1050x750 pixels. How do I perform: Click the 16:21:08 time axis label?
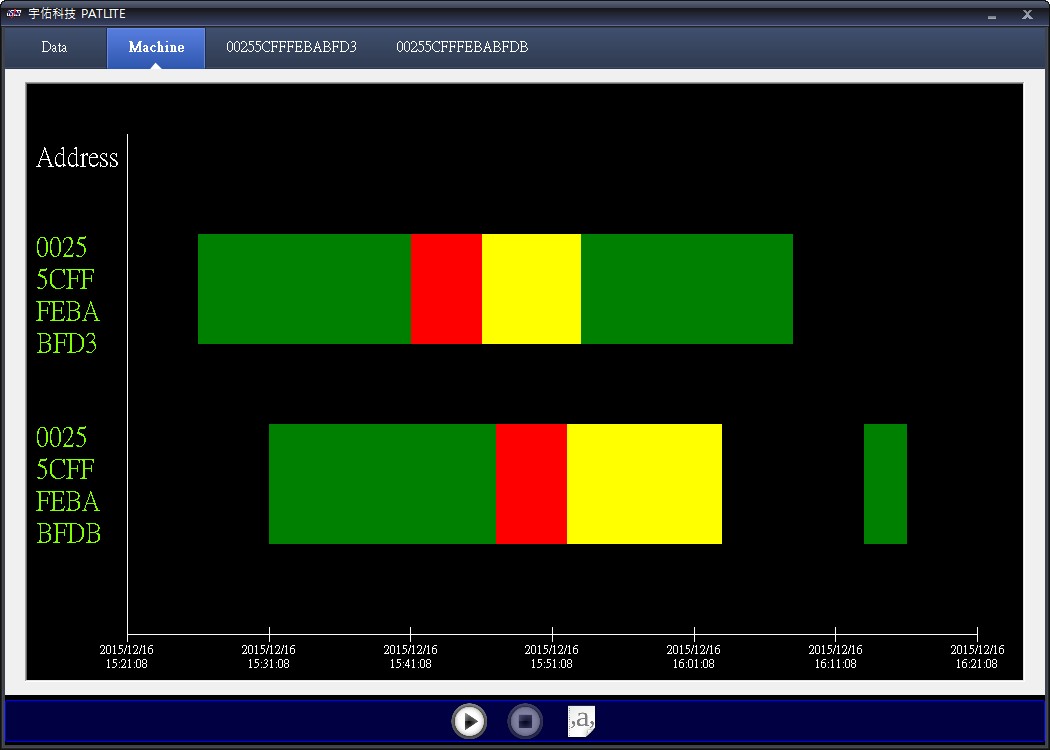(977, 656)
